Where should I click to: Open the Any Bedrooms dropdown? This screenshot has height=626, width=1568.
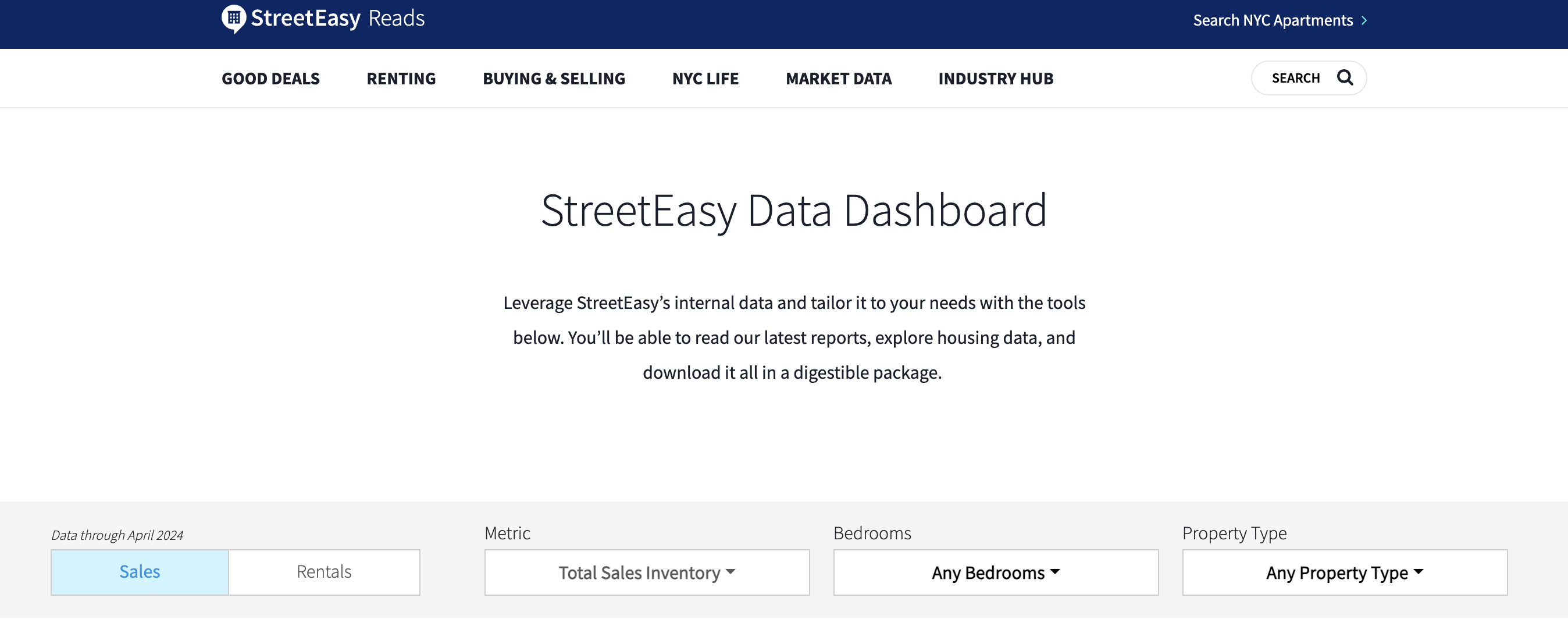coord(995,572)
